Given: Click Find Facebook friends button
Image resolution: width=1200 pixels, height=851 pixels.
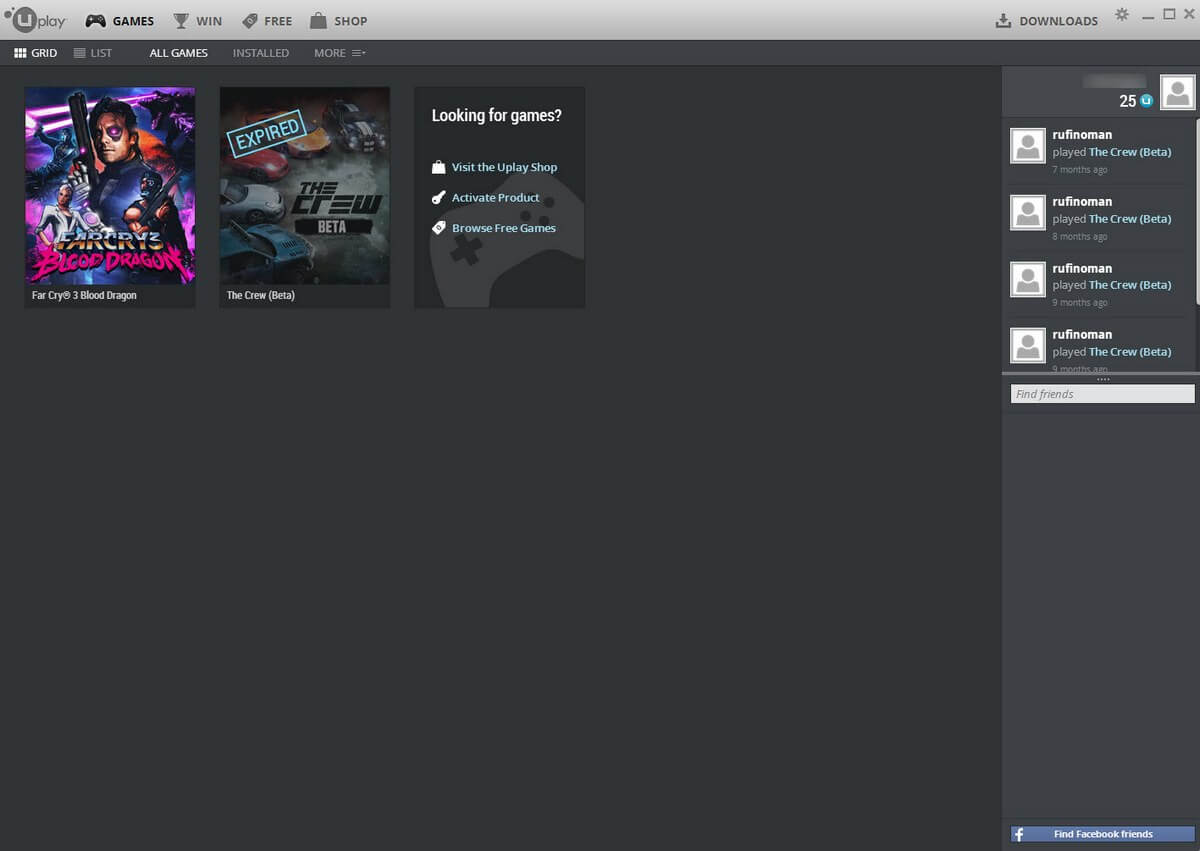Looking at the screenshot, I should 1102,834.
